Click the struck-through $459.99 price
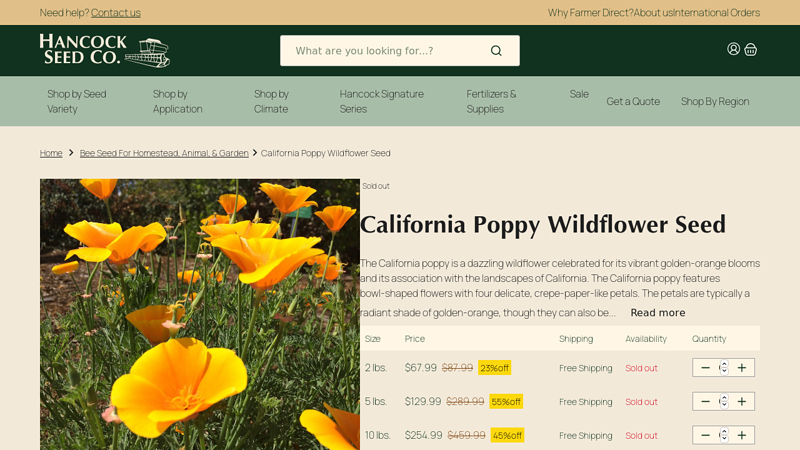Screen dimensions: 800x450 pos(466,435)
